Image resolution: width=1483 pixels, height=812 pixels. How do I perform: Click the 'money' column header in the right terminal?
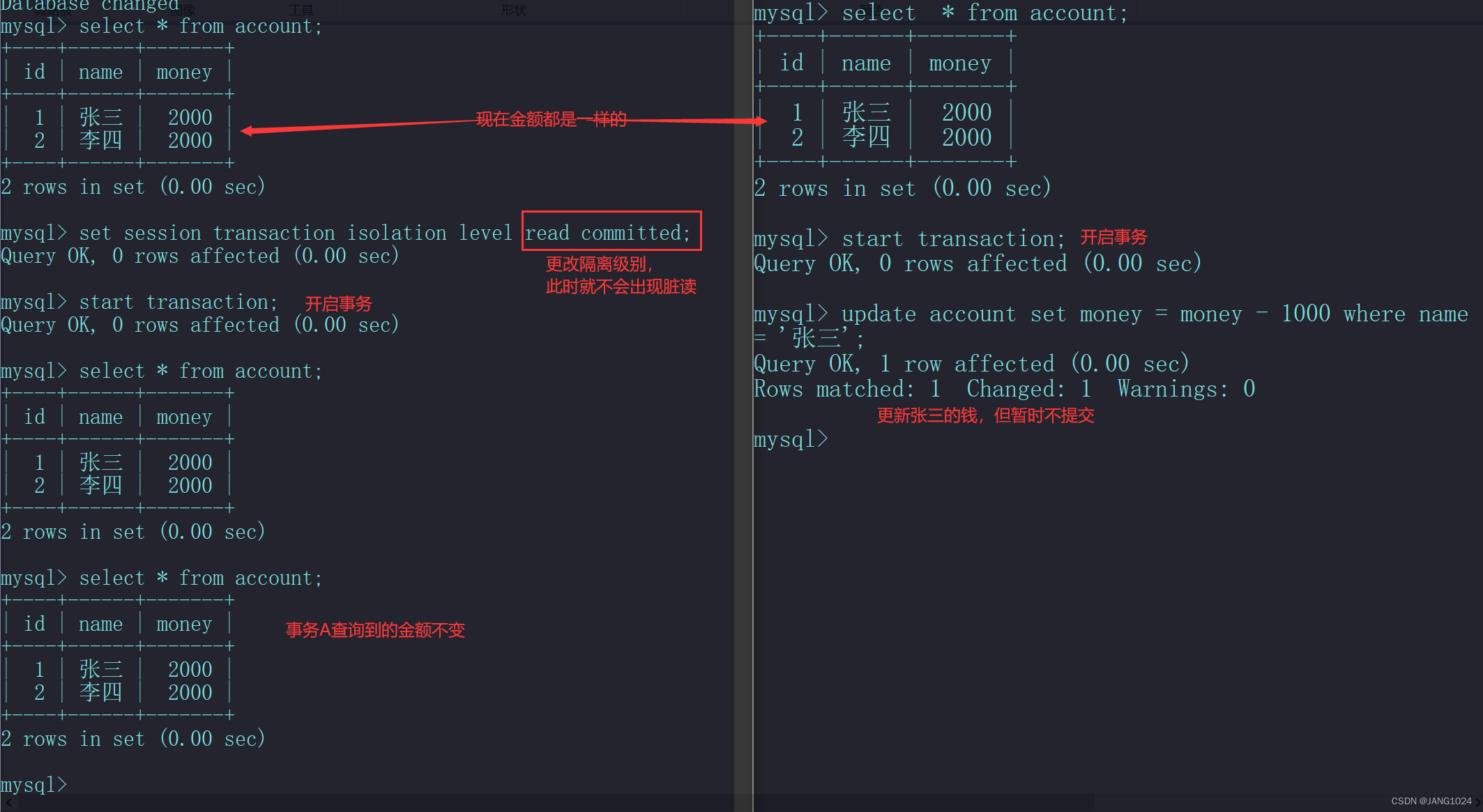coord(960,63)
